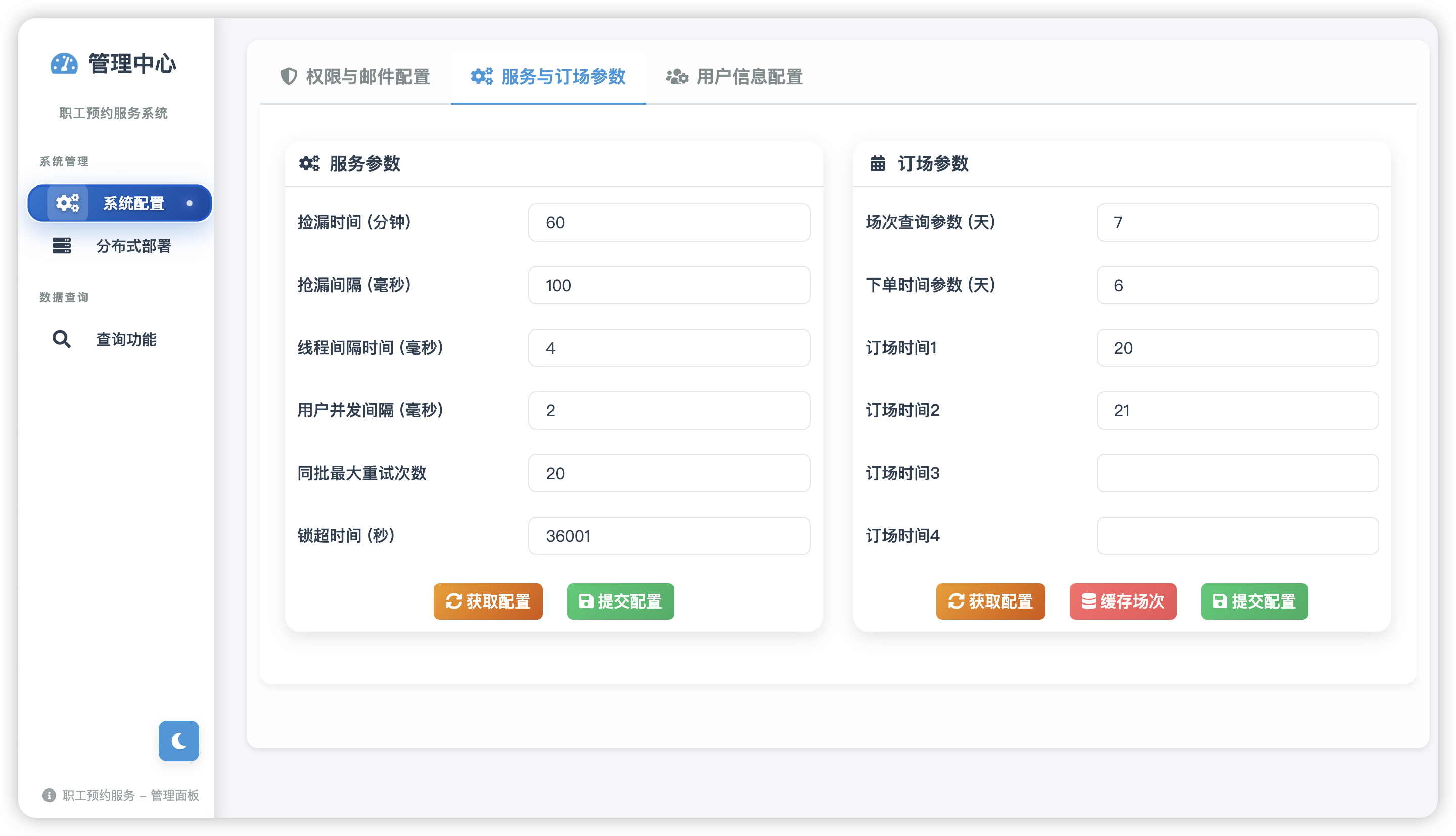This screenshot has width=1456, height=836.
Task: Click the dashboard gauge logo icon
Action: (x=64, y=64)
